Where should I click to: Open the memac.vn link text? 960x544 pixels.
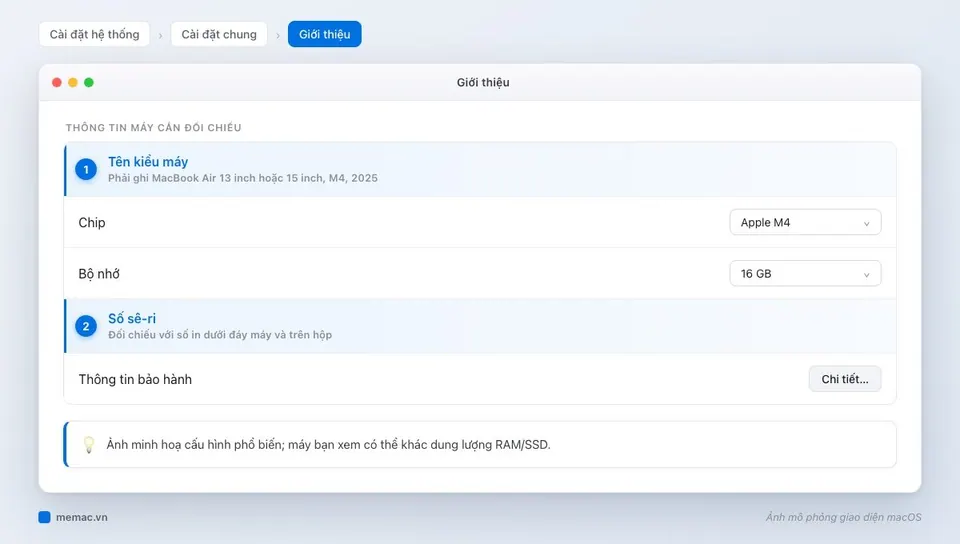coord(81,517)
